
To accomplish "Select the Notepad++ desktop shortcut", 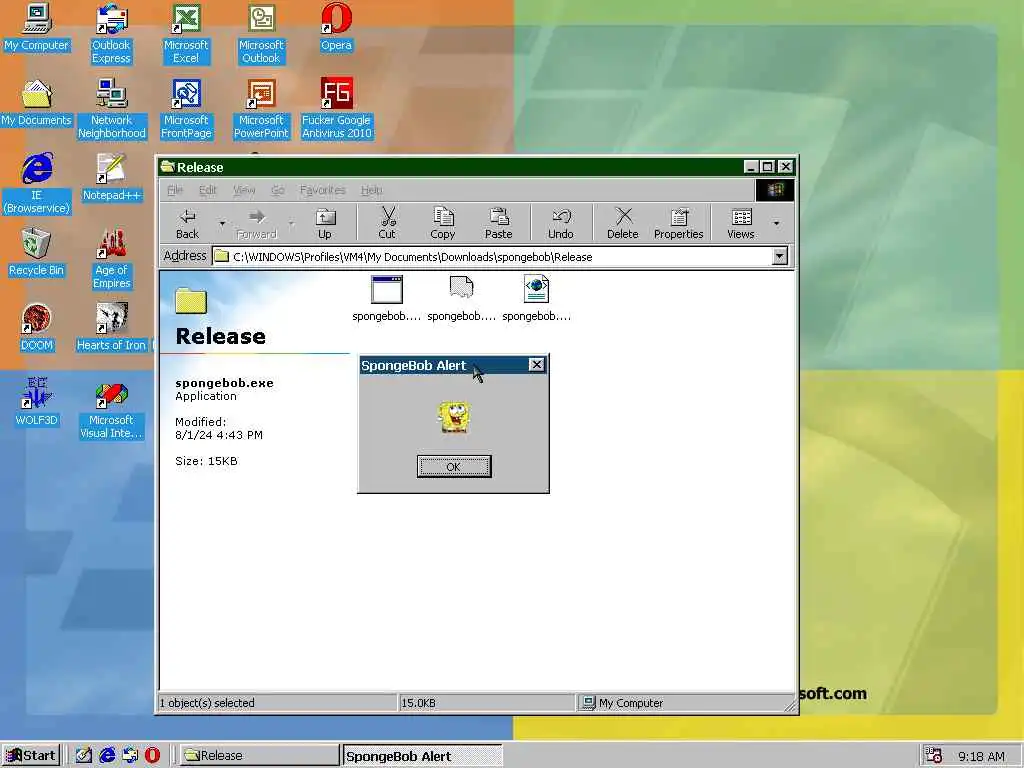I will 111,178.
